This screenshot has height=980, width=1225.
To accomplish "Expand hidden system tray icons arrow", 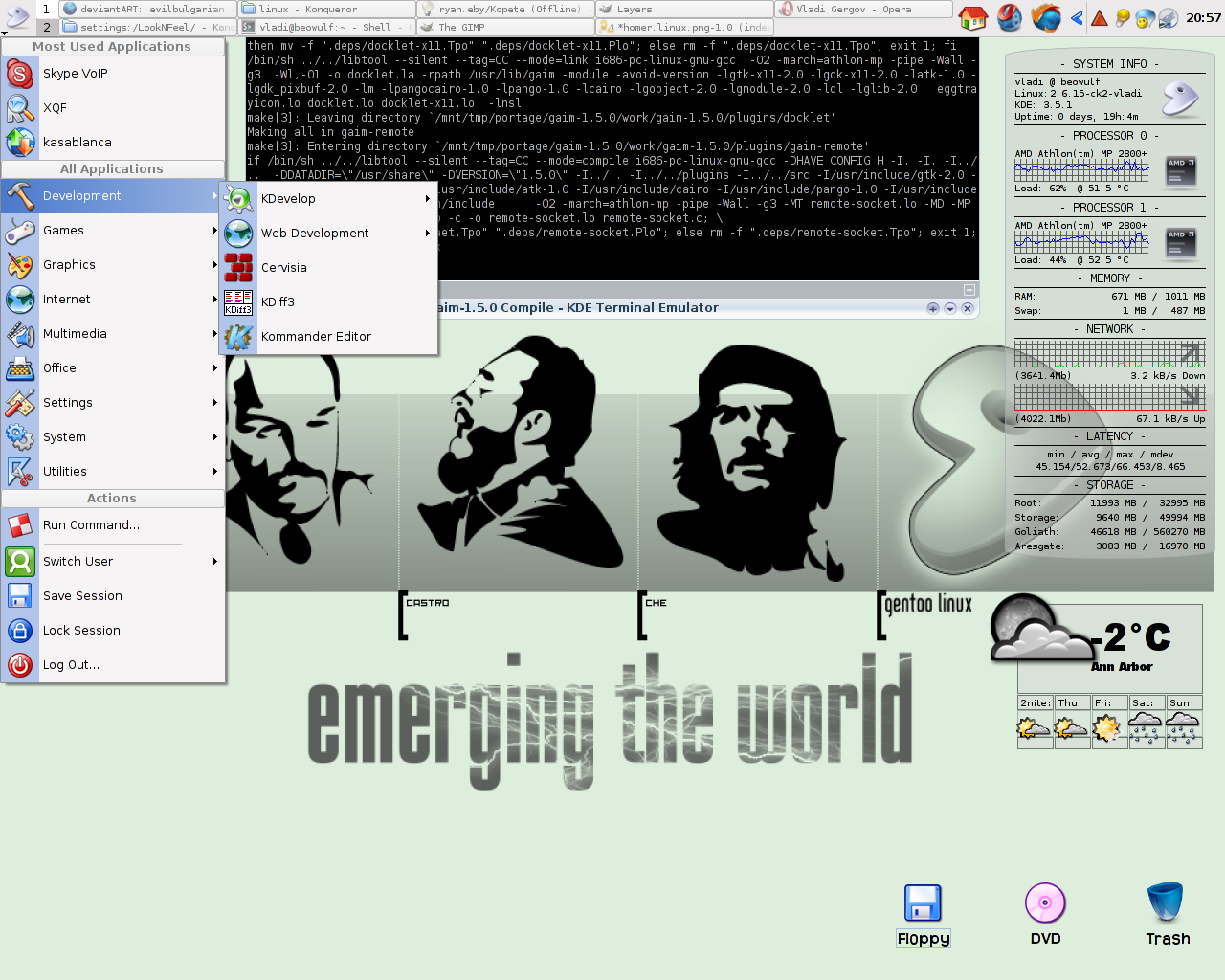I will click(1077, 17).
